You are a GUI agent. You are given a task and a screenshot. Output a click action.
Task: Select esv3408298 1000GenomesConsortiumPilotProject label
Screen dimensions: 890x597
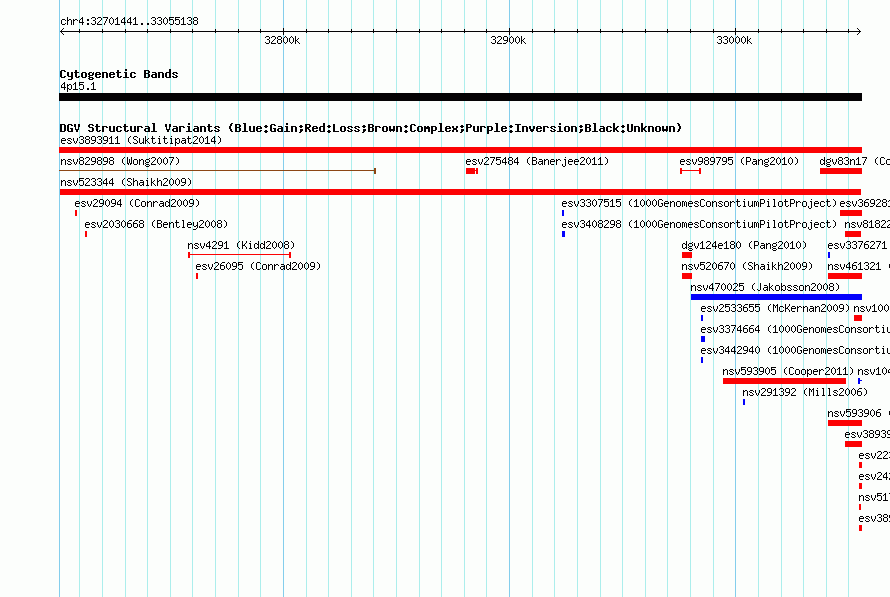point(699,224)
